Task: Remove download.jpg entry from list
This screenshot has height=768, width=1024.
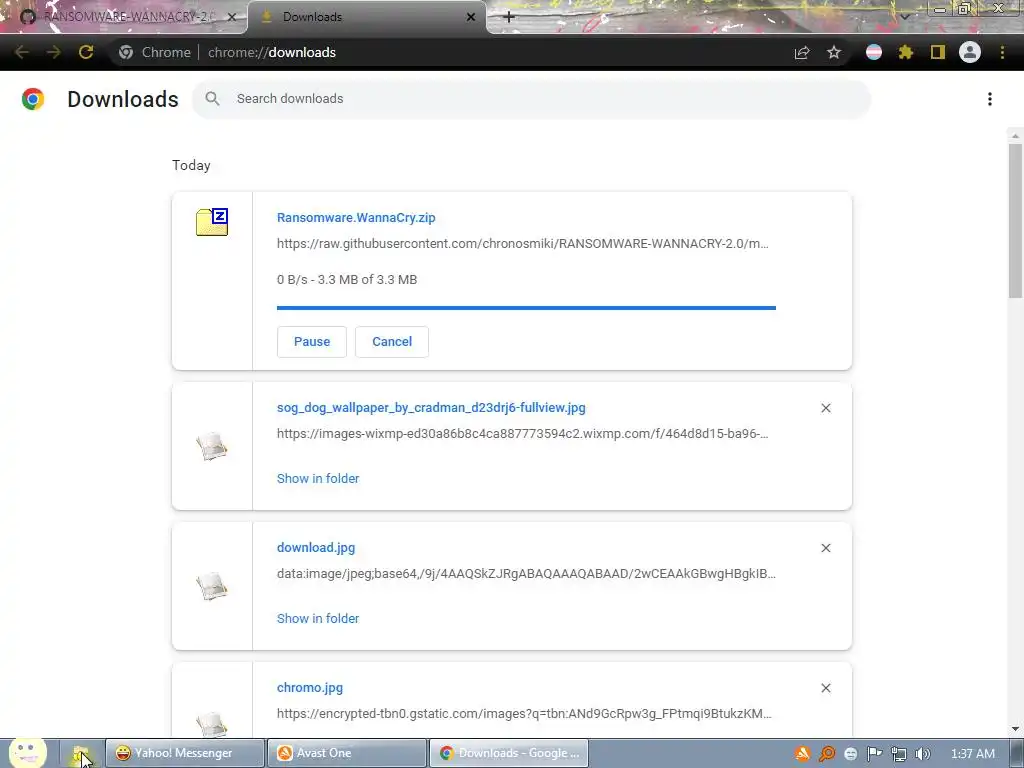Action: click(826, 548)
